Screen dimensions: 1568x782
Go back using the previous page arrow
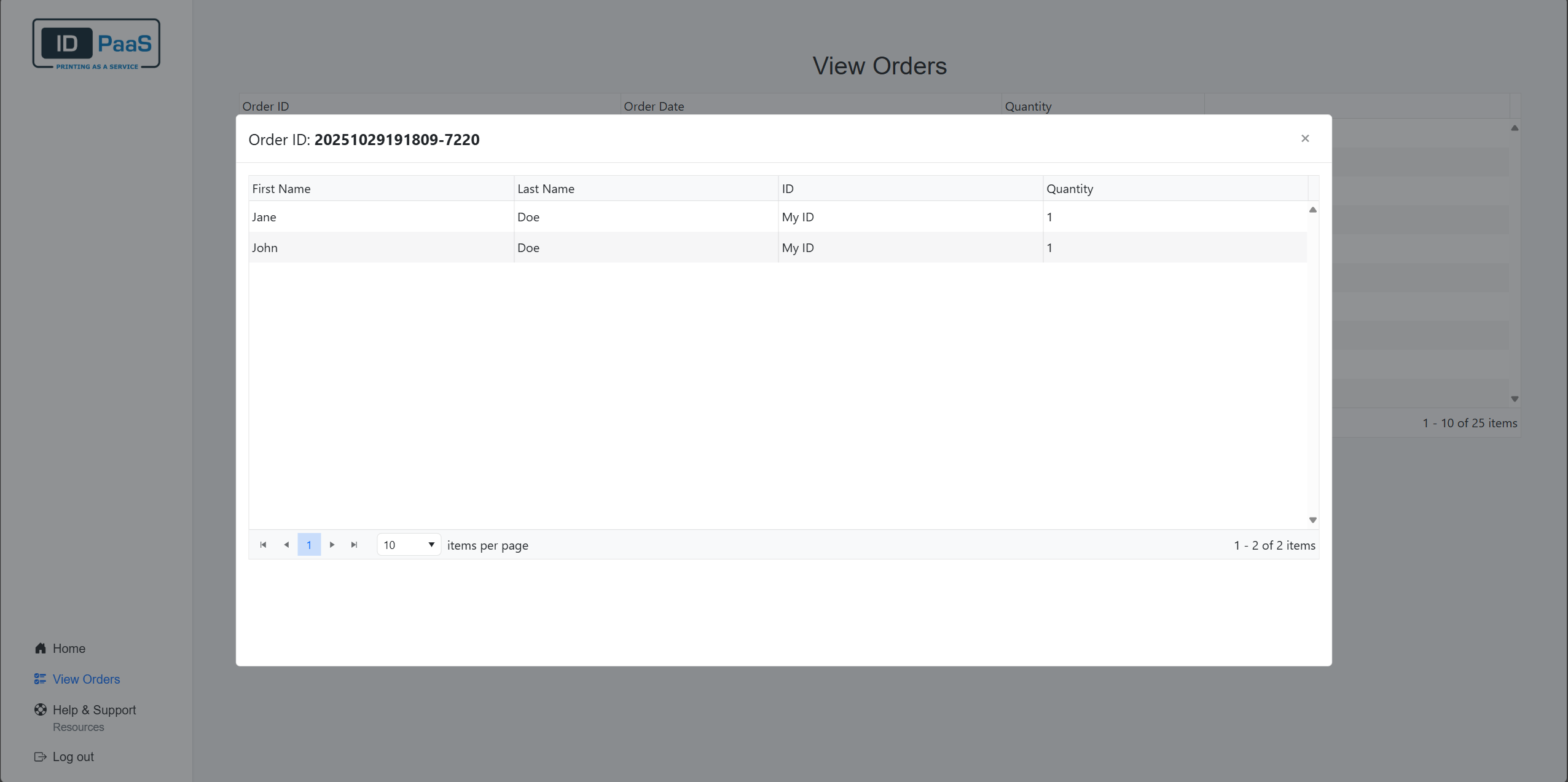tap(286, 545)
